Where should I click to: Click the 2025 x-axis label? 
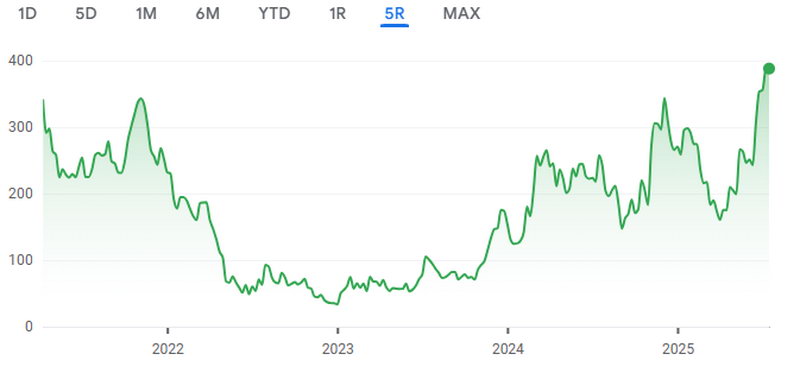[678, 350]
